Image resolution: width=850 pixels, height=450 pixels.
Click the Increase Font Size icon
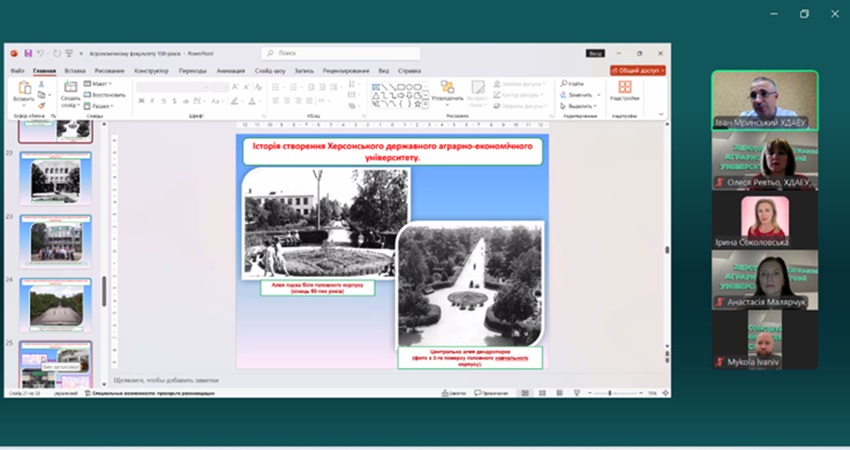(235, 87)
